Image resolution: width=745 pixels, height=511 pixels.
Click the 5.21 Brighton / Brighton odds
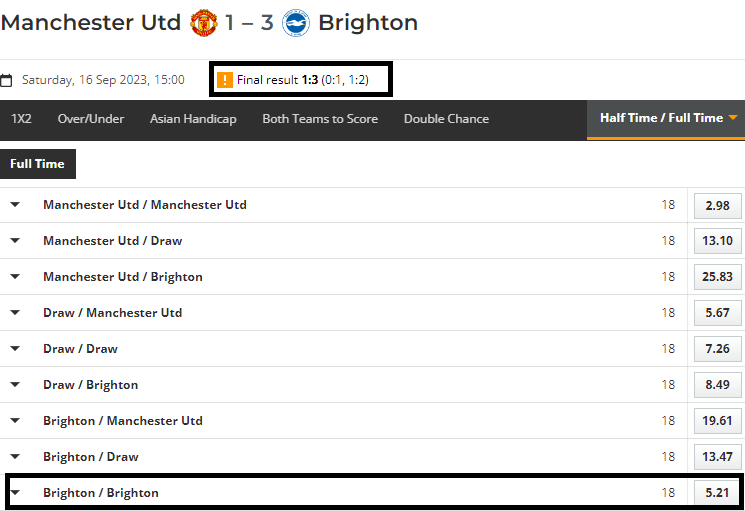[x=717, y=493]
